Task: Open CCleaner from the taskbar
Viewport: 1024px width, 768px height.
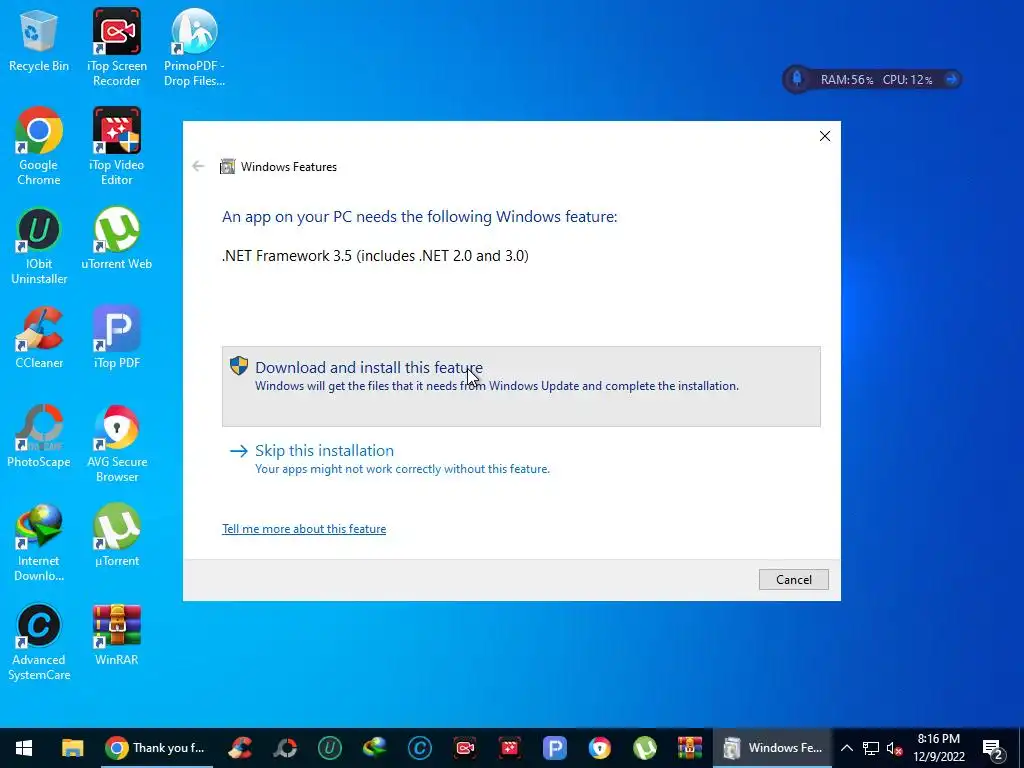Action: click(x=240, y=748)
